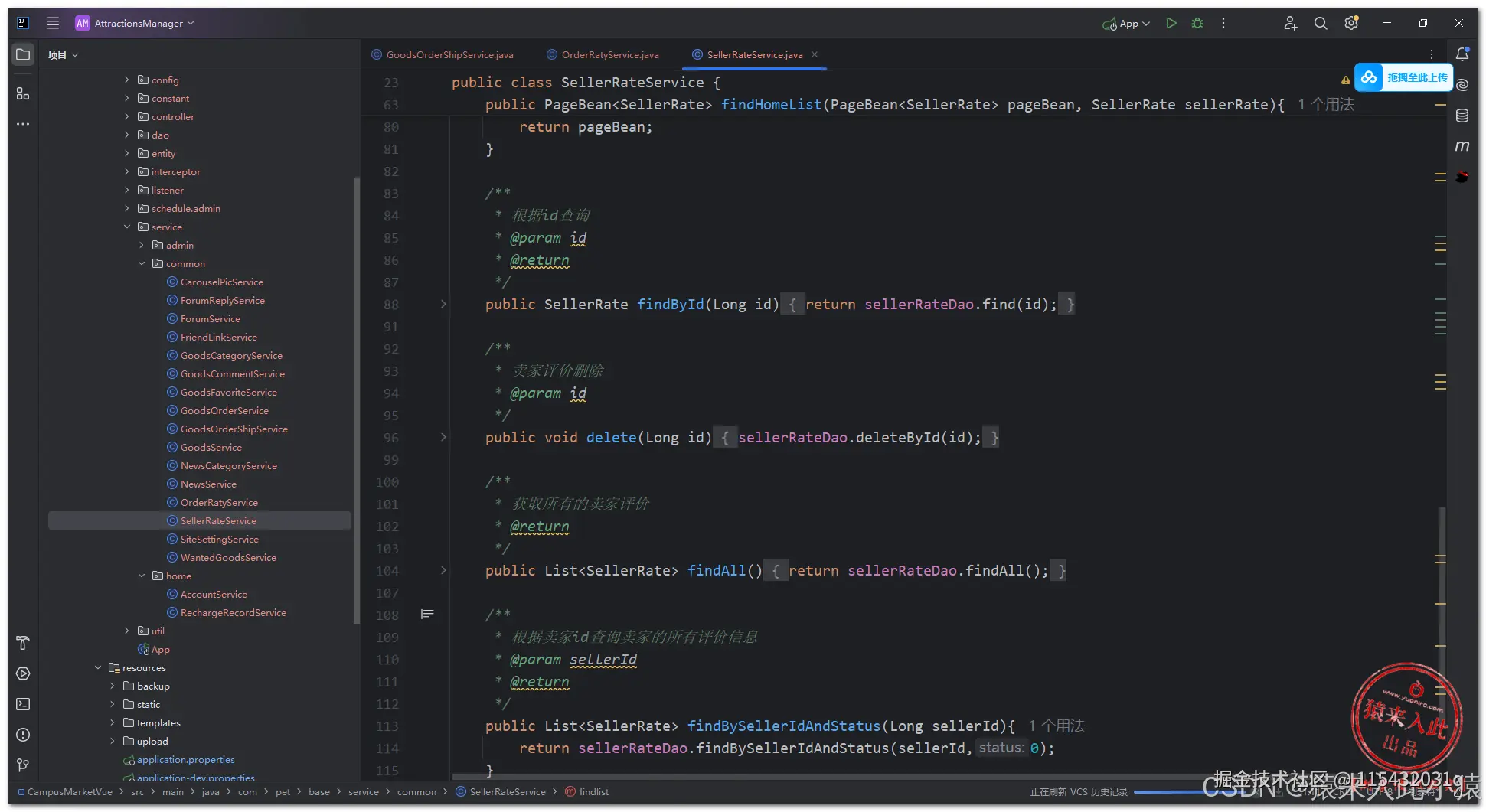The image size is (1486, 812).
Task: Click the warning inspection indicator
Action: [x=1345, y=80]
